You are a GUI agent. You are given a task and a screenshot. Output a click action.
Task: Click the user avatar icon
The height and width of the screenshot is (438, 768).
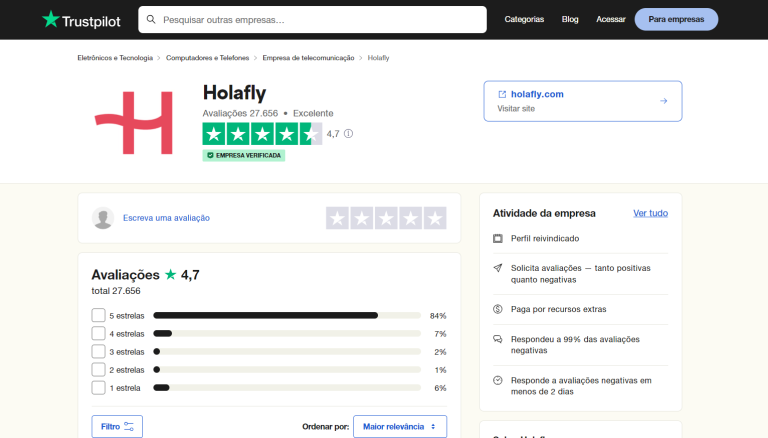(x=103, y=218)
